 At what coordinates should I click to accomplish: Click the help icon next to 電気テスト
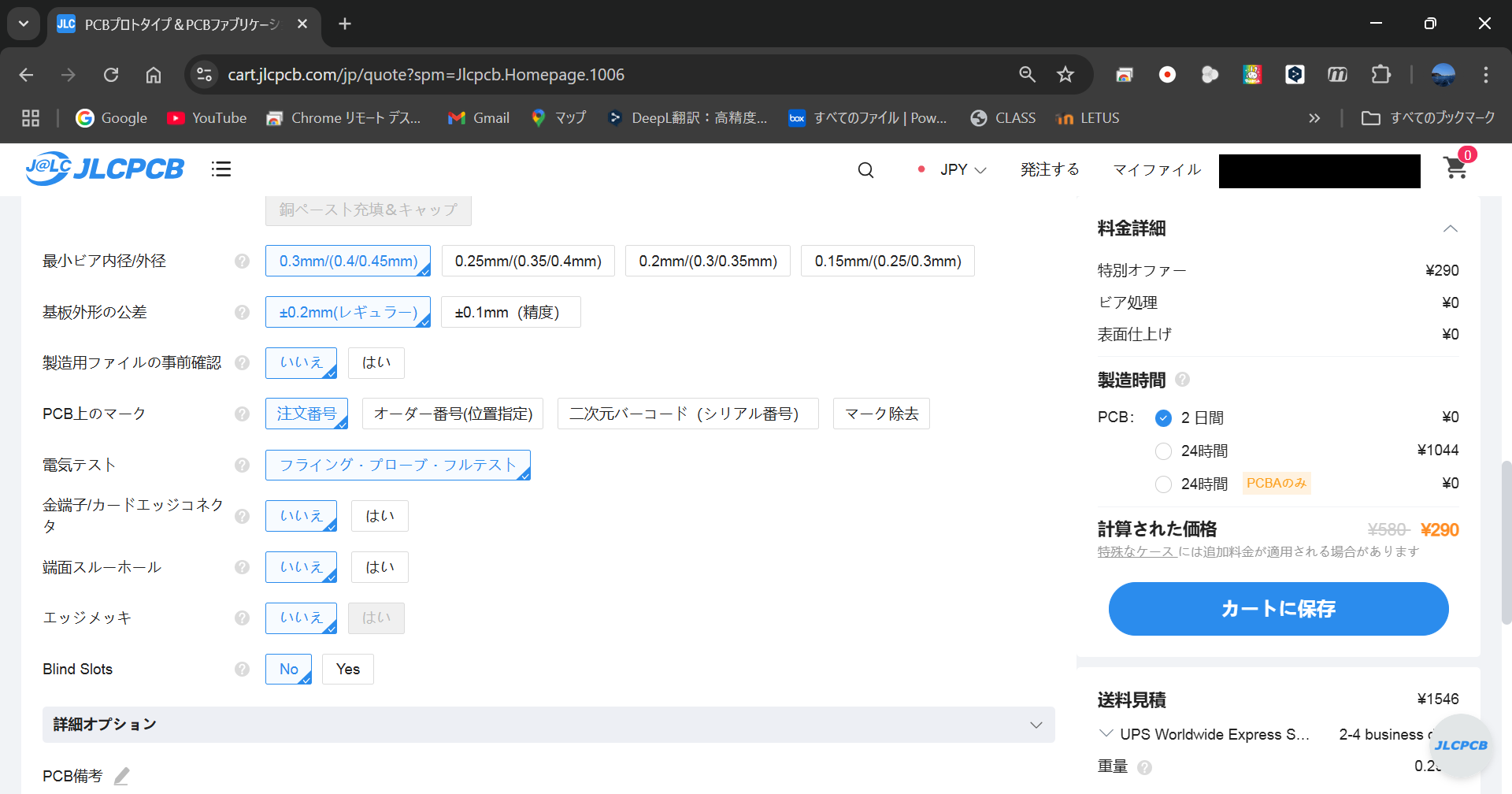242,466
